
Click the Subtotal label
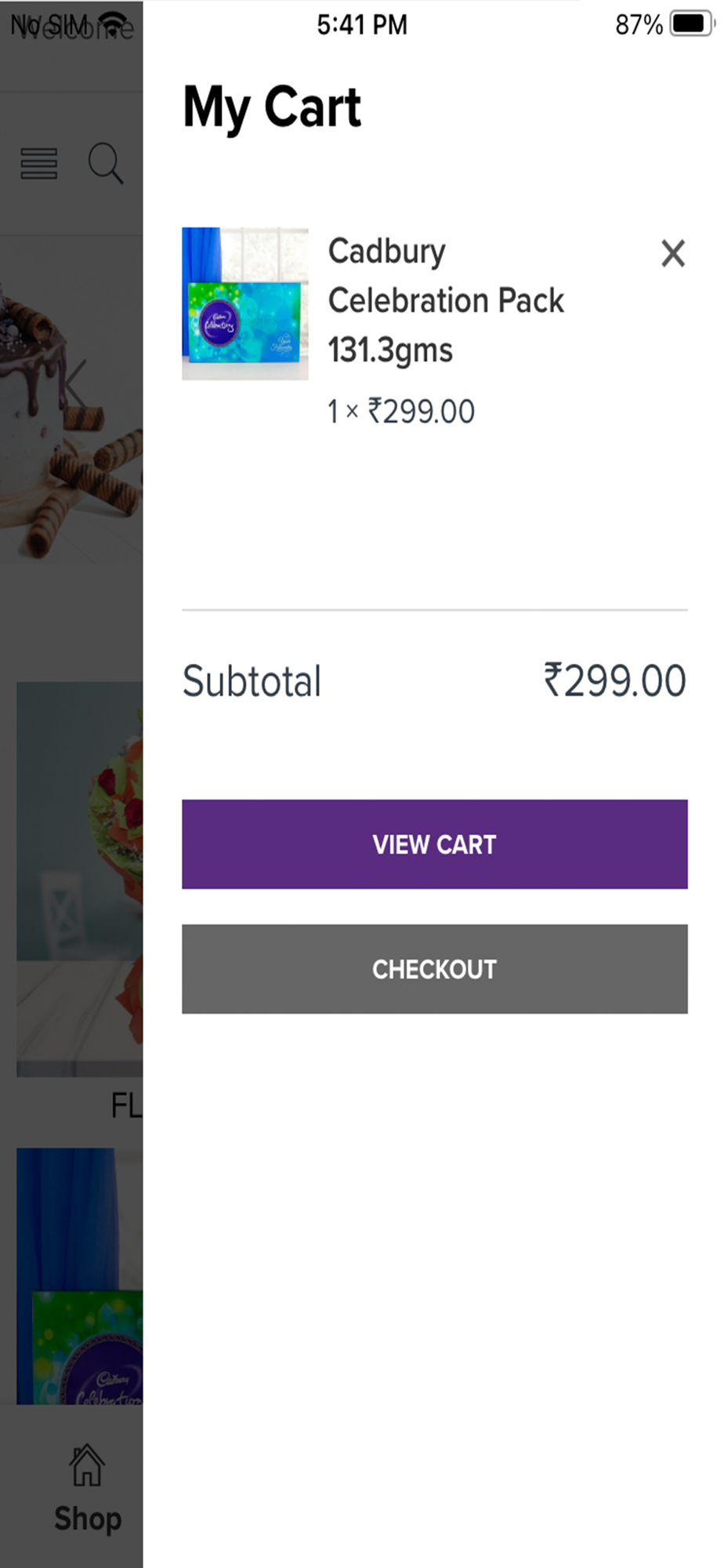coord(252,681)
